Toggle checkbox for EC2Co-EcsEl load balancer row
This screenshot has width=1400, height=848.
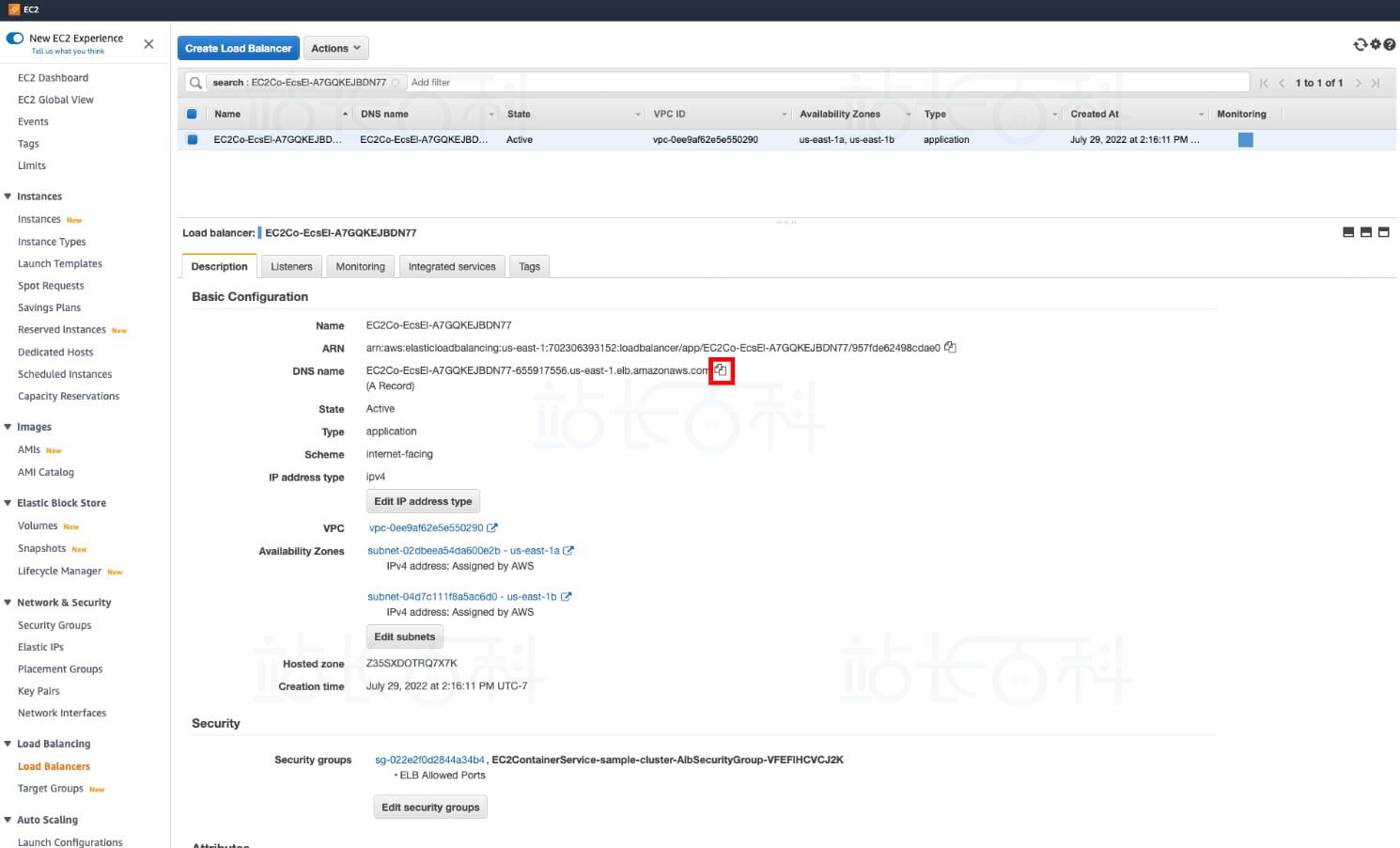192,139
